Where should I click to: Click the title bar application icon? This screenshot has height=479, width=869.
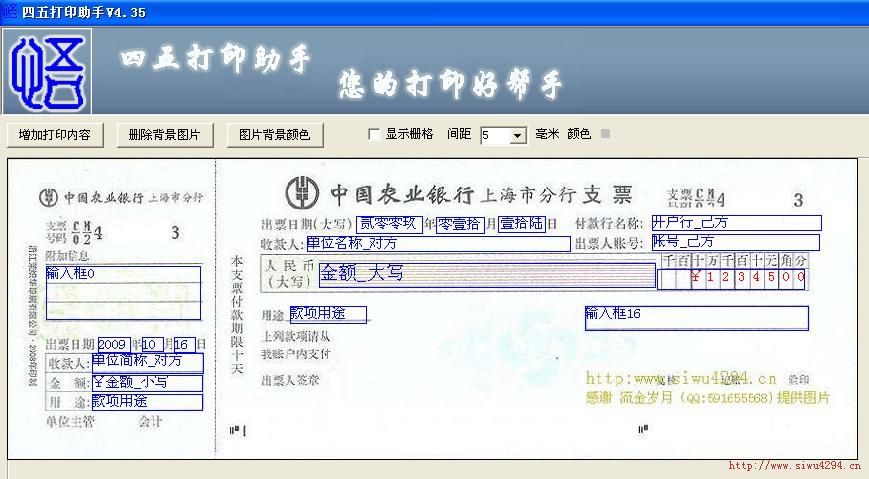[x=9, y=11]
